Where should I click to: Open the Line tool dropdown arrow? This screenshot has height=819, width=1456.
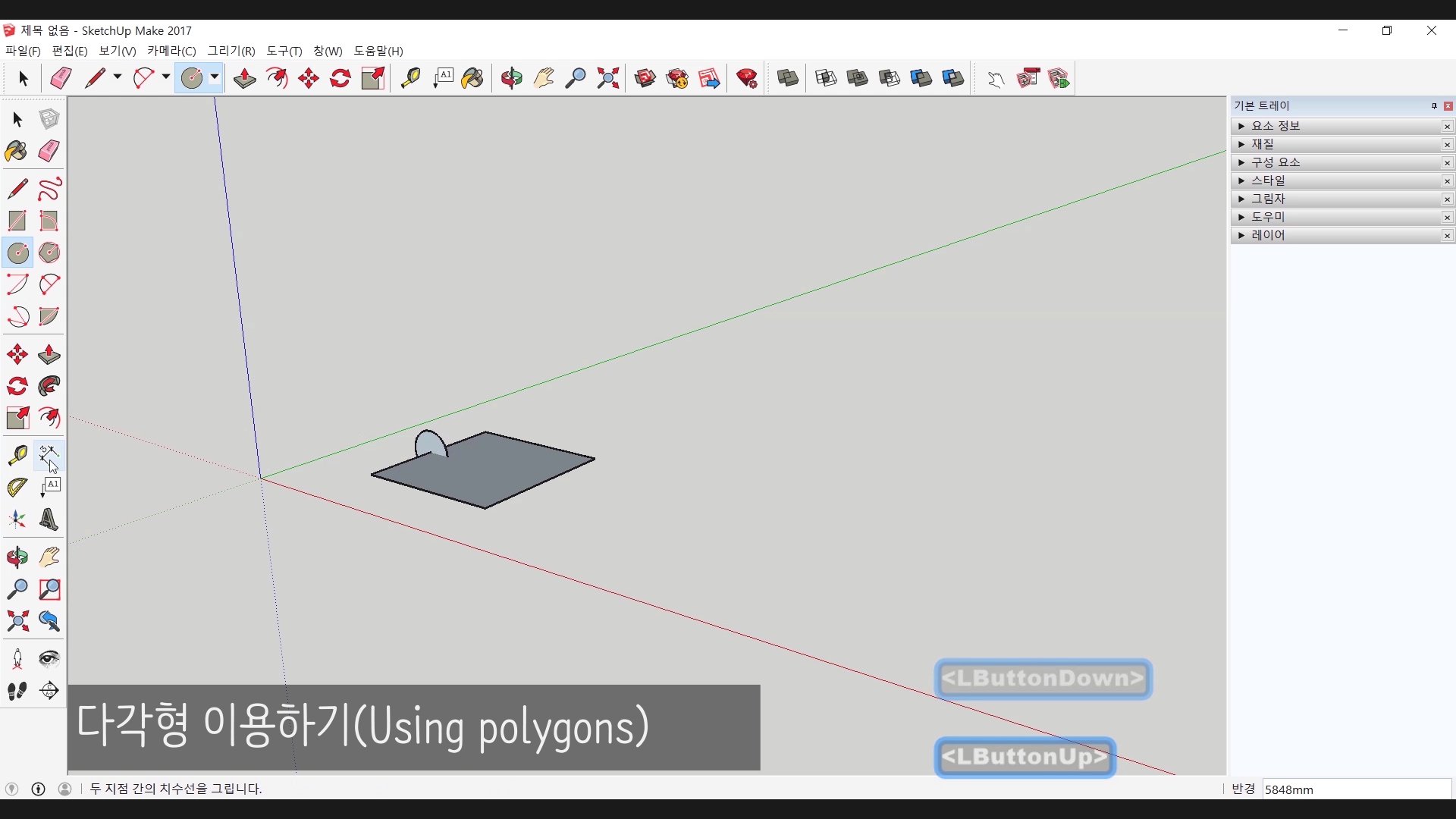pyautogui.click(x=118, y=77)
